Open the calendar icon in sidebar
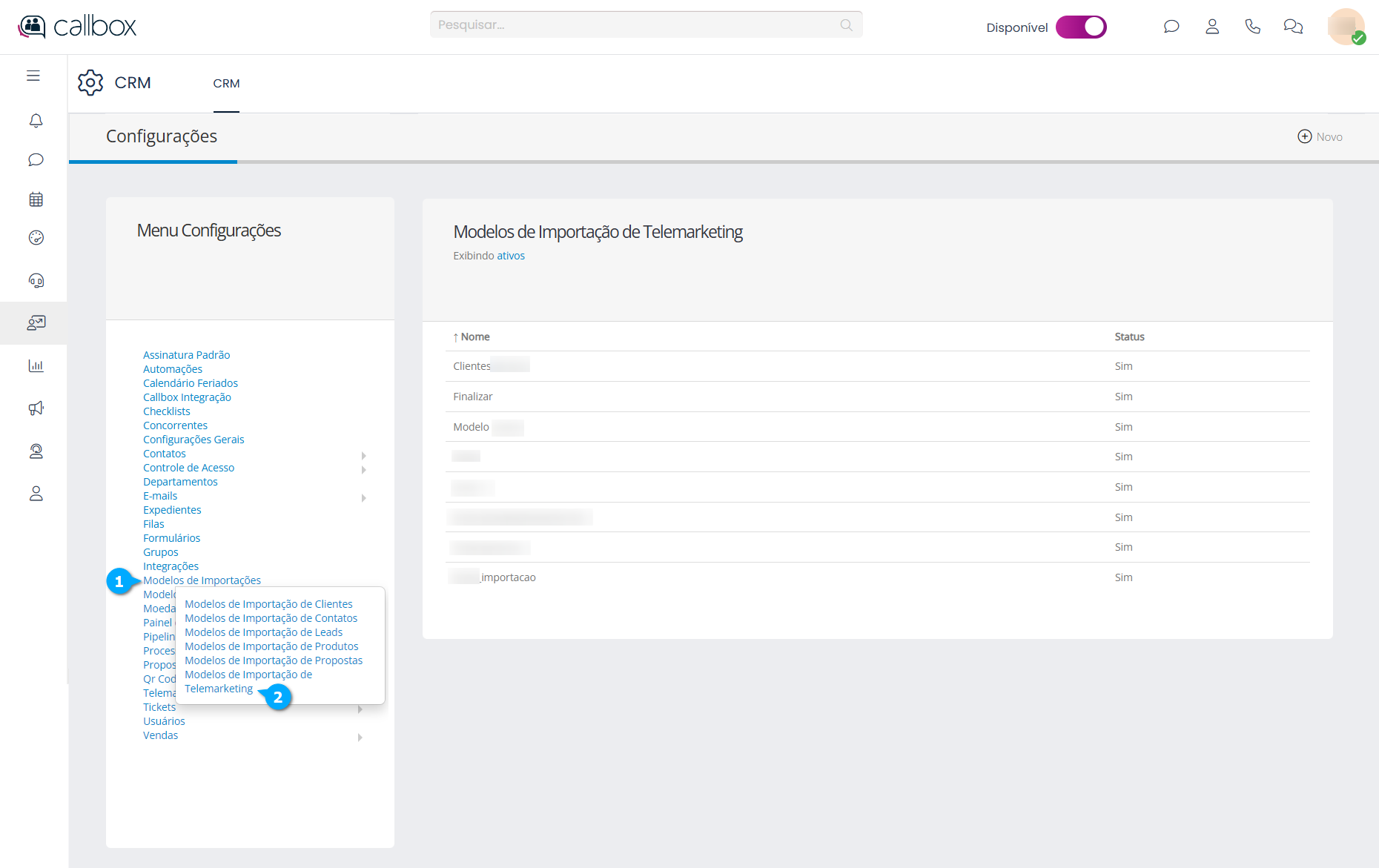 (36, 199)
